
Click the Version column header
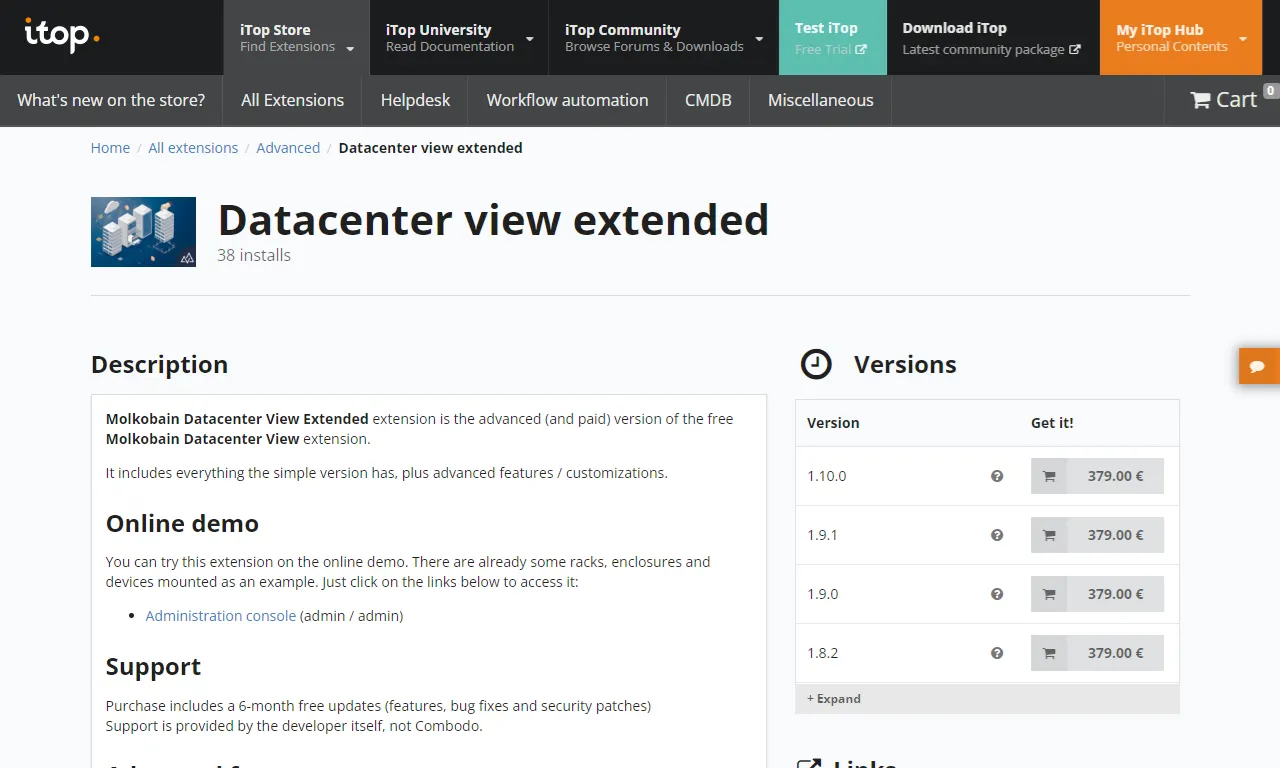[x=833, y=423]
